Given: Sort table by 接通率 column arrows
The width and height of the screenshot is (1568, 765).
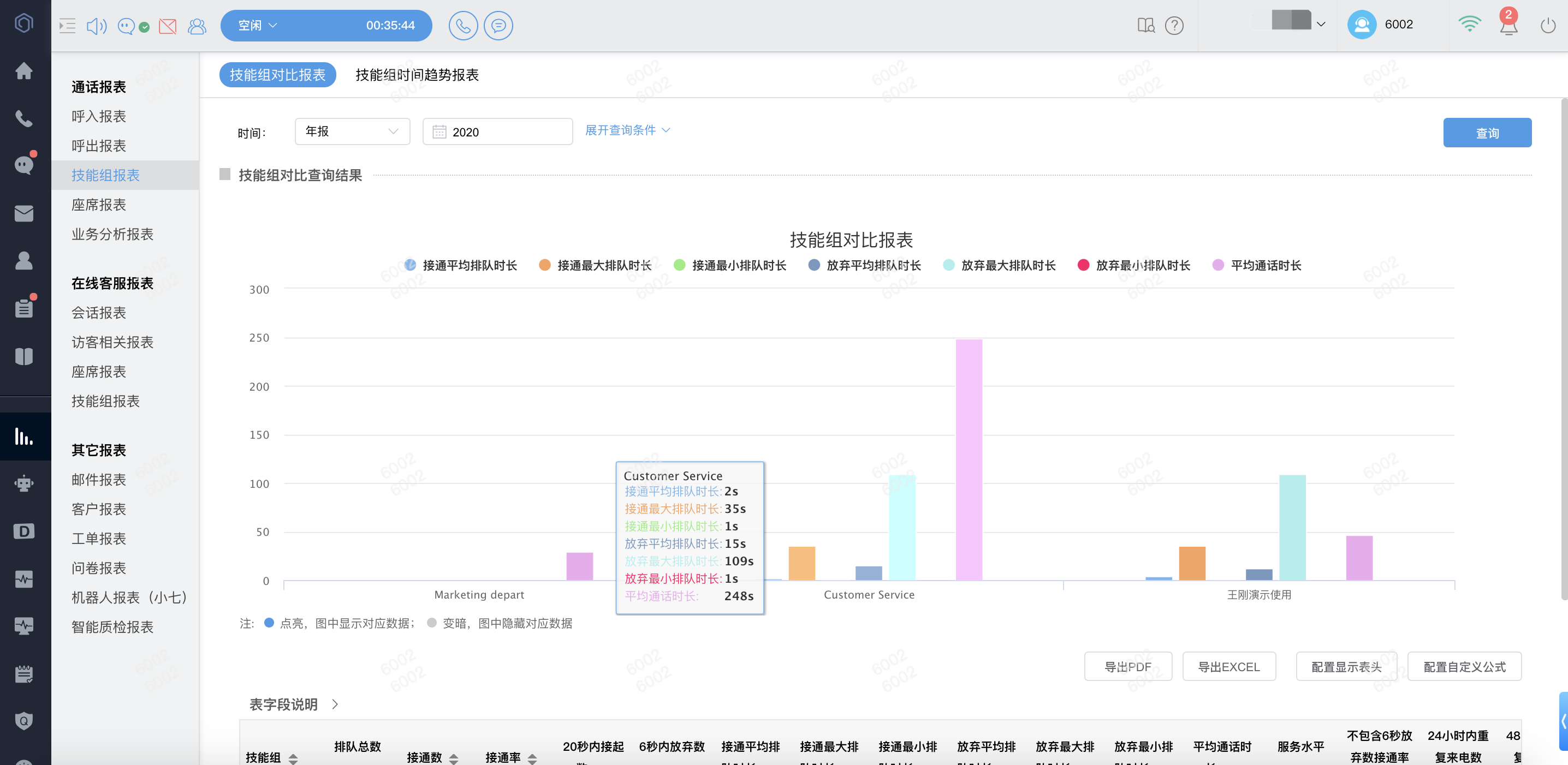Looking at the screenshot, I should [x=533, y=758].
